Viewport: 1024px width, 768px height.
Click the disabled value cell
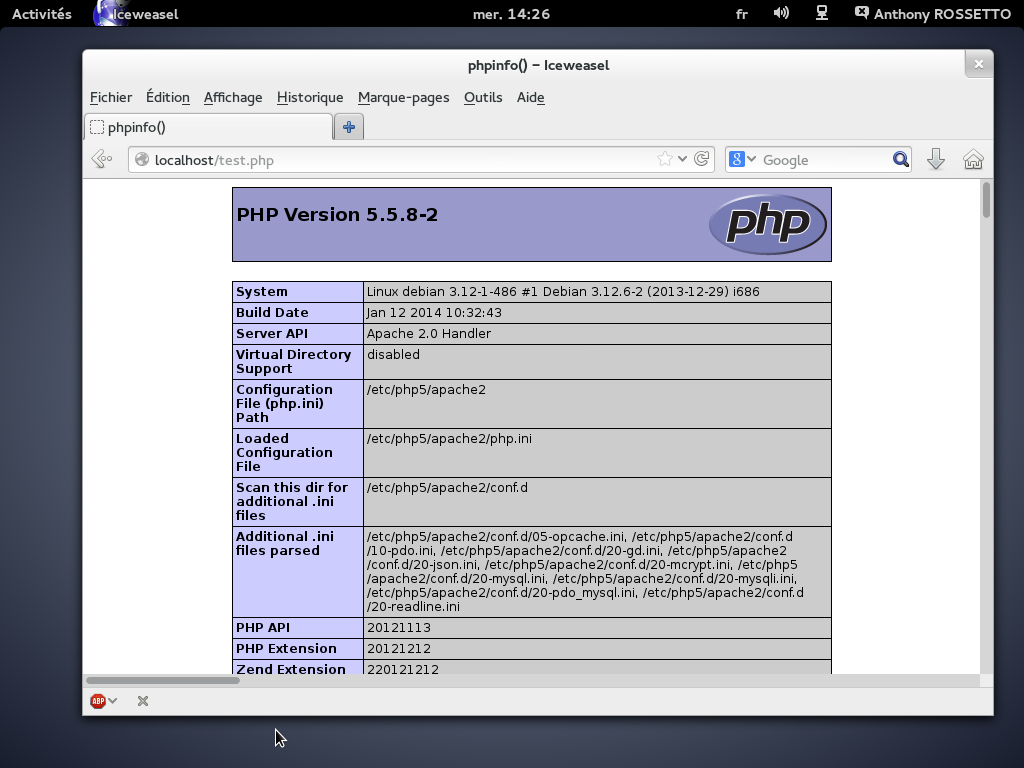597,361
